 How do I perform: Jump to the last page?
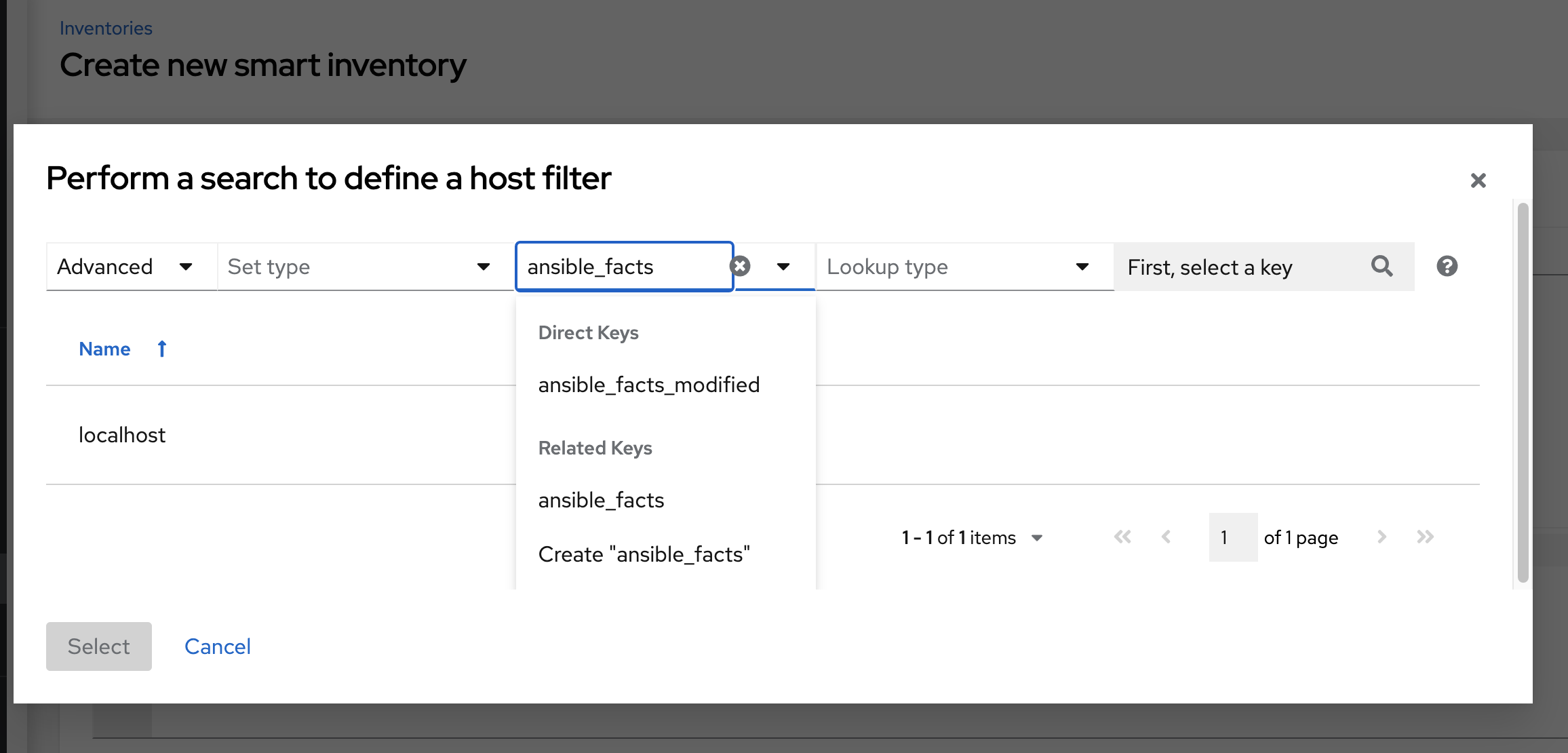click(x=1425, y=537)
